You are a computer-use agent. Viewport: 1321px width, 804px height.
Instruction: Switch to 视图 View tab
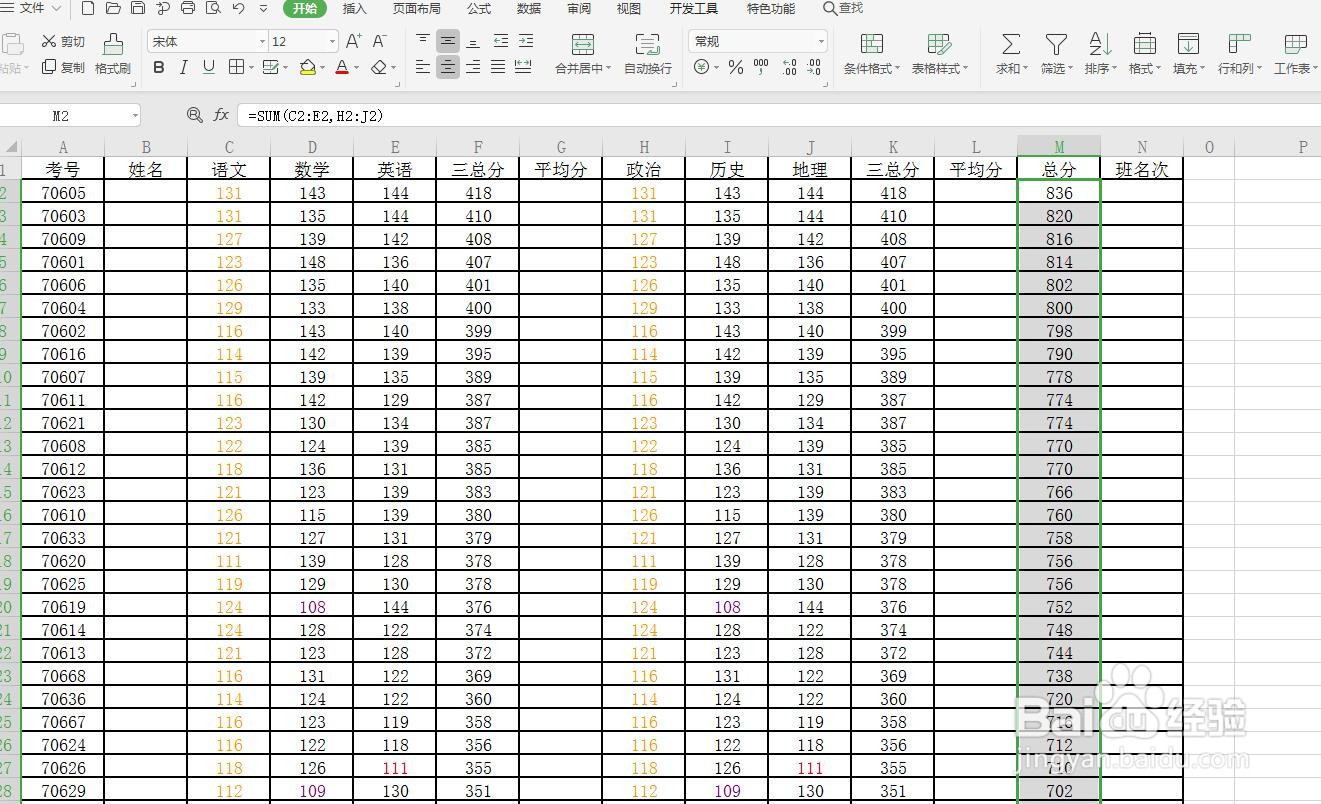pos(629,8)
